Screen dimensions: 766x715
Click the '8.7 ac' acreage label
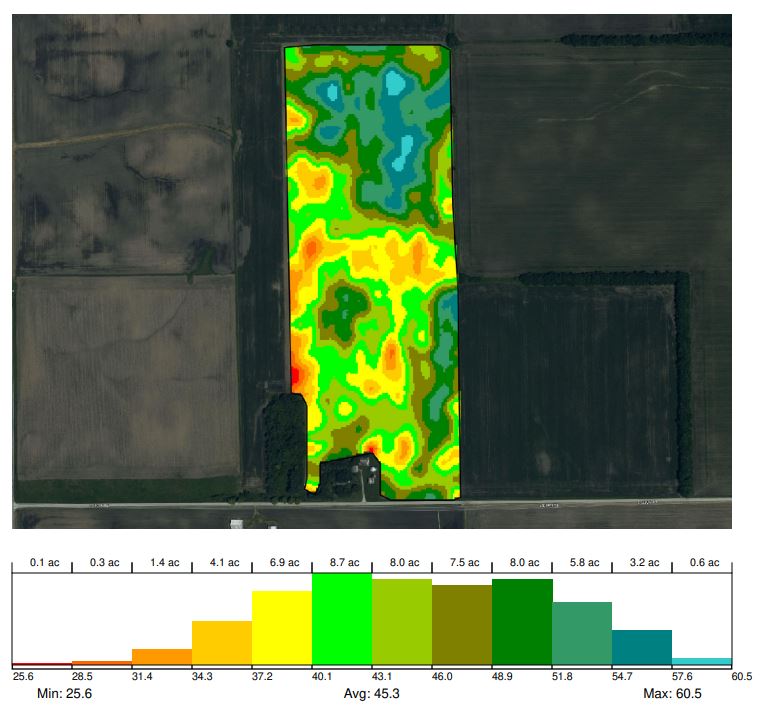coord(344,562)
